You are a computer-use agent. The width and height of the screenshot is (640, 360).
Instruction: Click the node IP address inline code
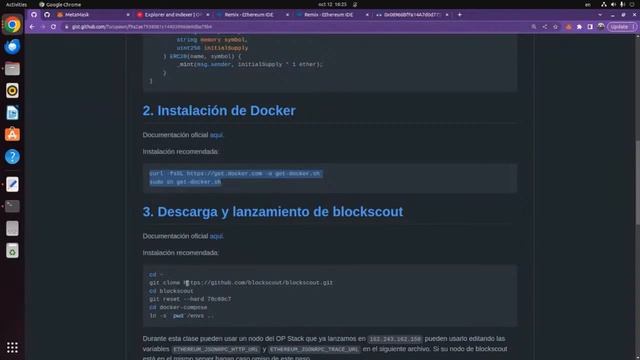tap(395, 339)
